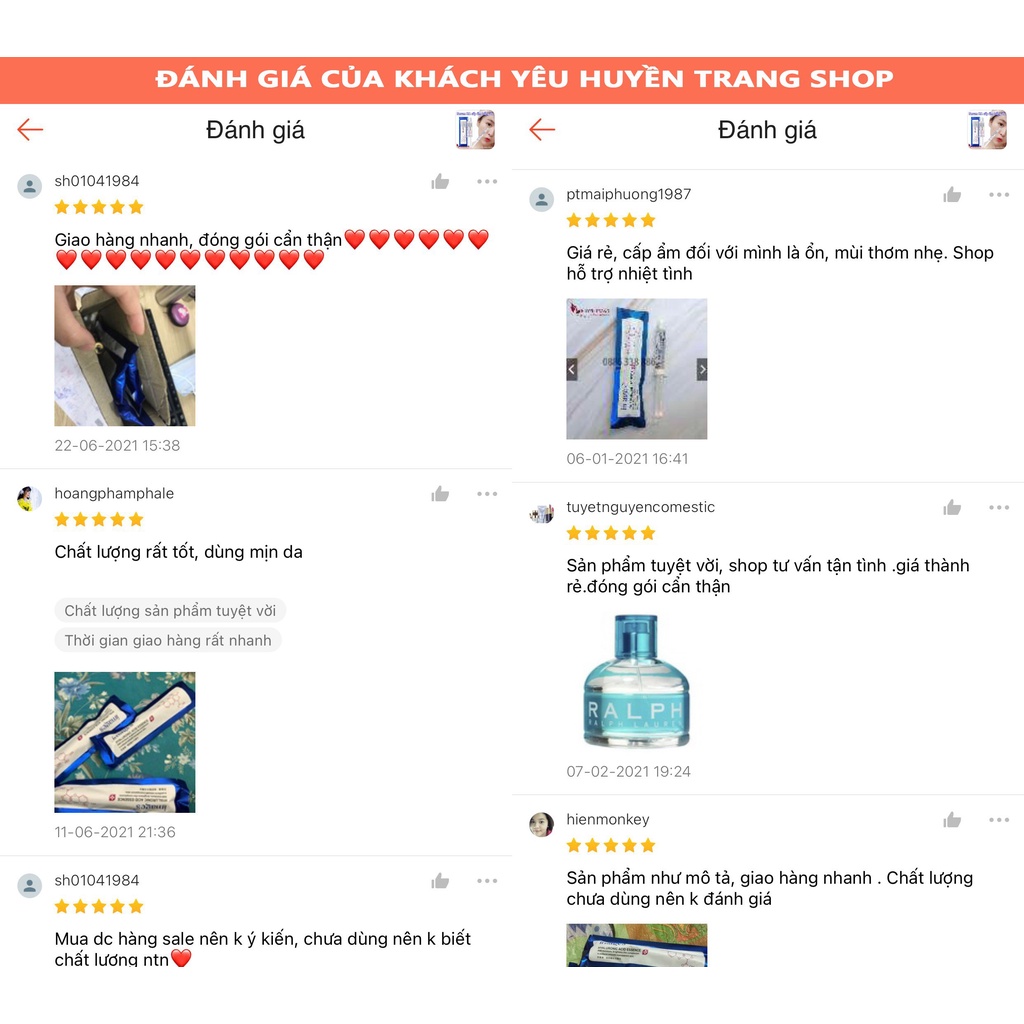This screenshot has height=1024, width=1024.
Task: Open the RALPH perfume review photo
Action: point(637,681)
